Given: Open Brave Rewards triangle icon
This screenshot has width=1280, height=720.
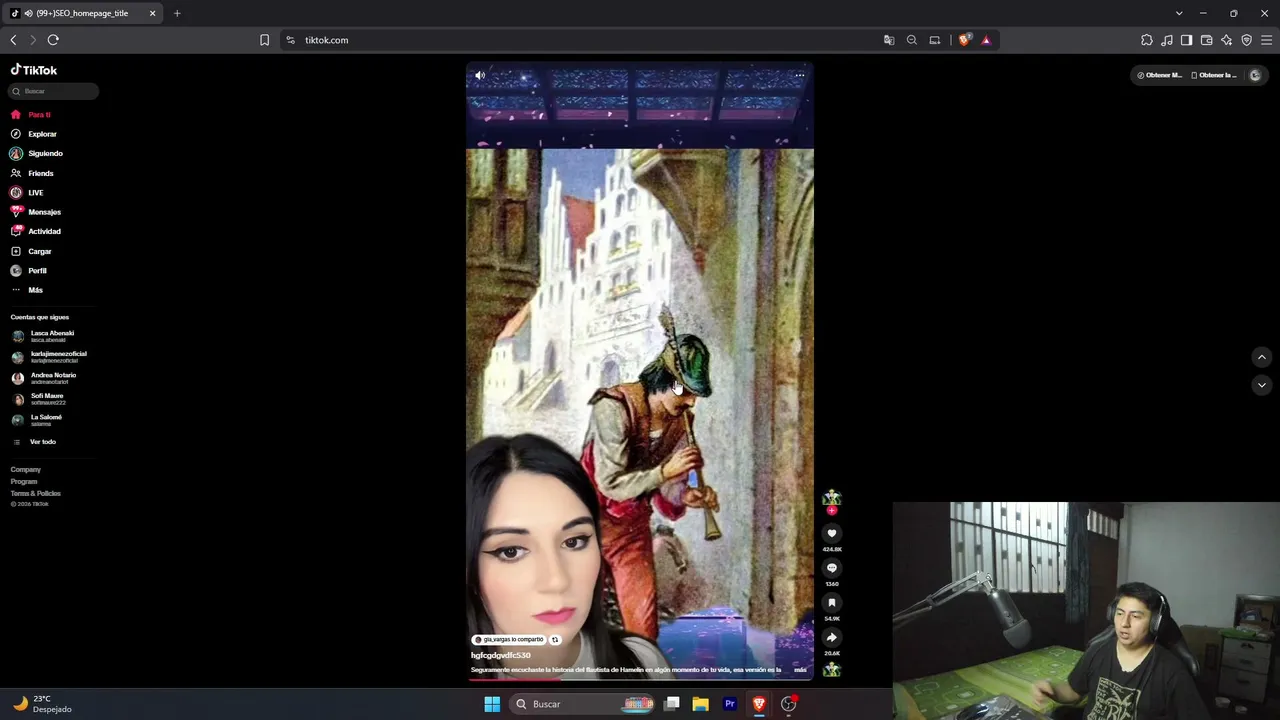Looking at the screenshot, I should point(986,40).
